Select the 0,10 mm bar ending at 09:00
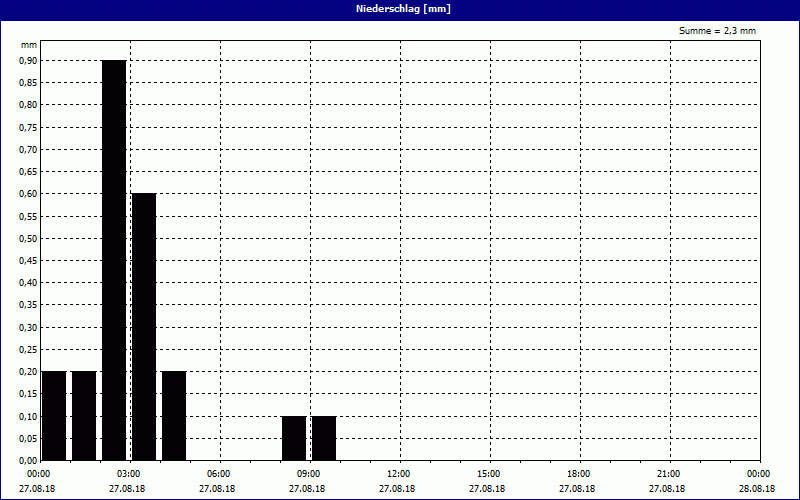Viewport: 800px width, 500px height. click(294, 438)
